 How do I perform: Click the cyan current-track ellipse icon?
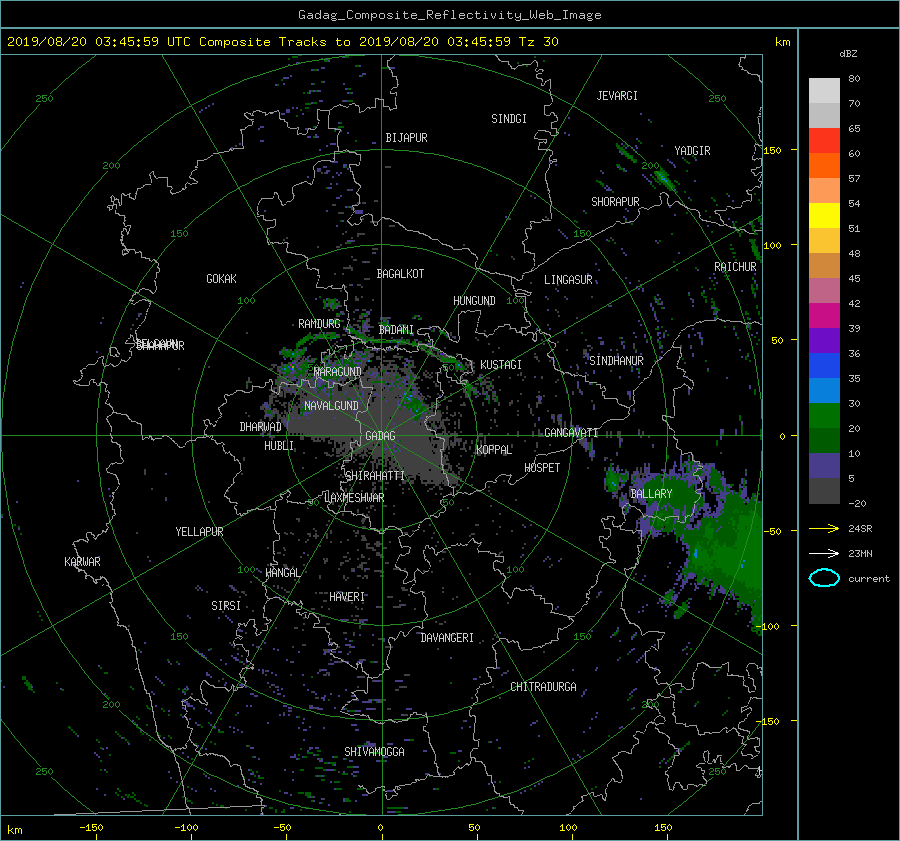point(824,578)
